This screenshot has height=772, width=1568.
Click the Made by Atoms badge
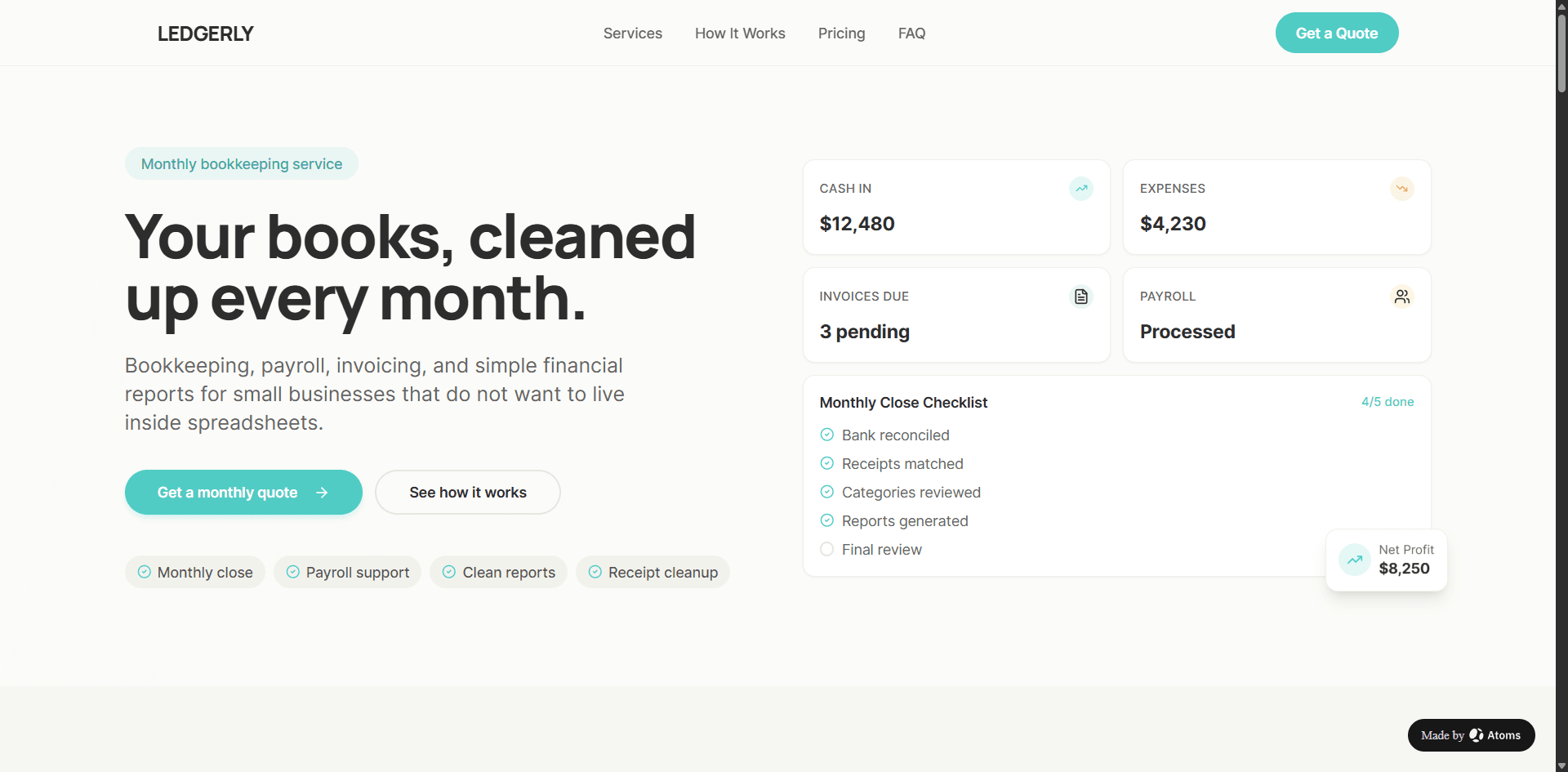pyautogui.click(x=1472, y=735)
